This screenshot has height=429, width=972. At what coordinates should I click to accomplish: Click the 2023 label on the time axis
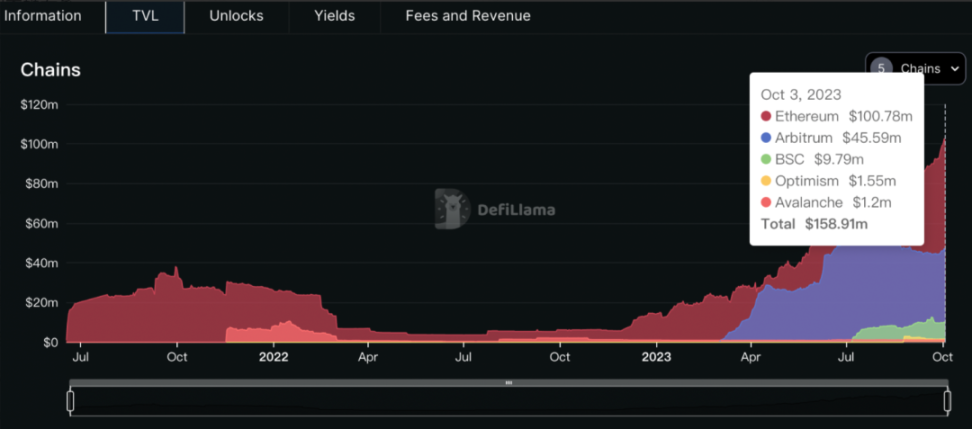pyautogui.click(x=656, y=356)
